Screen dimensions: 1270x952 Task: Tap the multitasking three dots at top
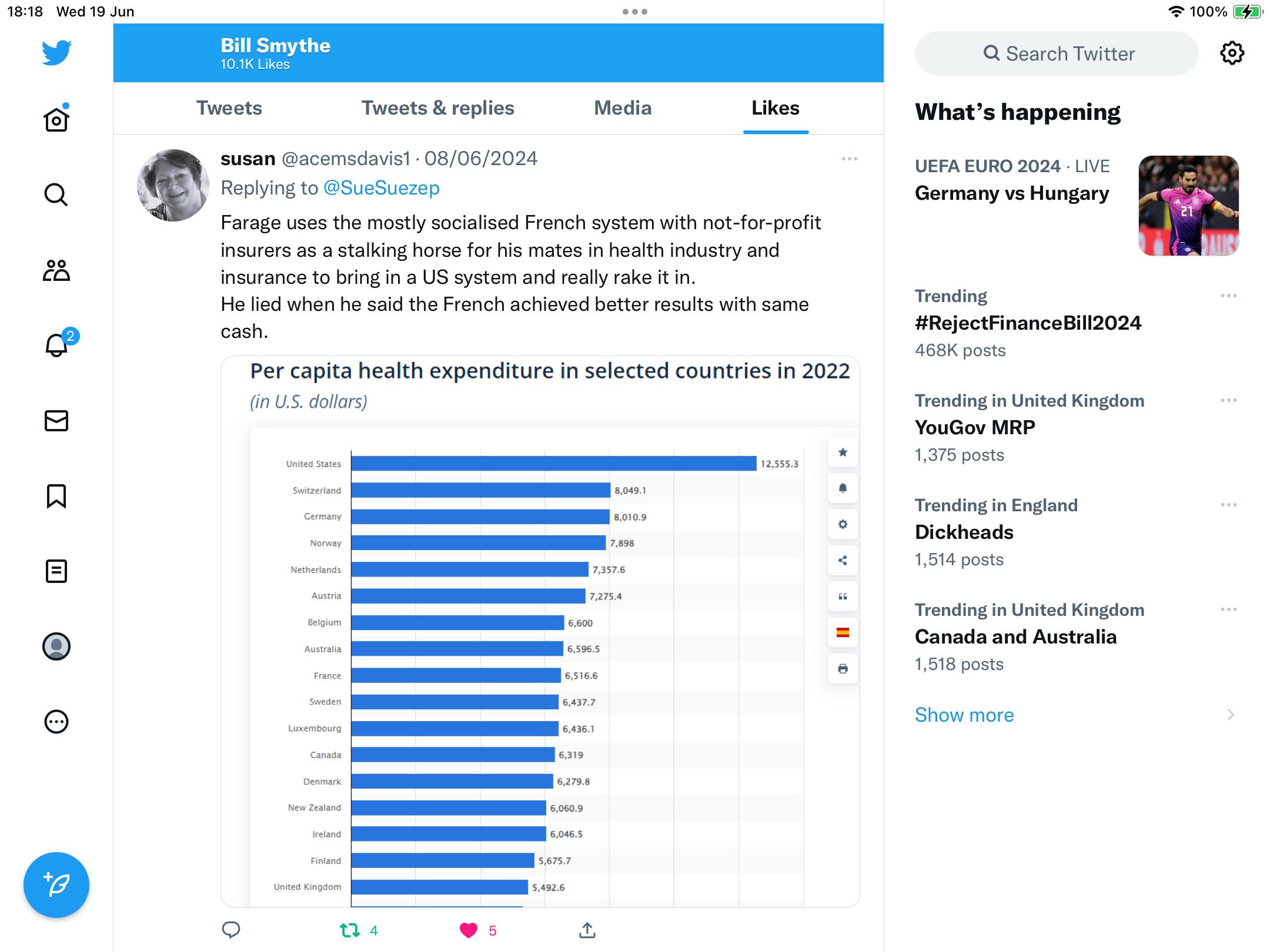point(635,12)
